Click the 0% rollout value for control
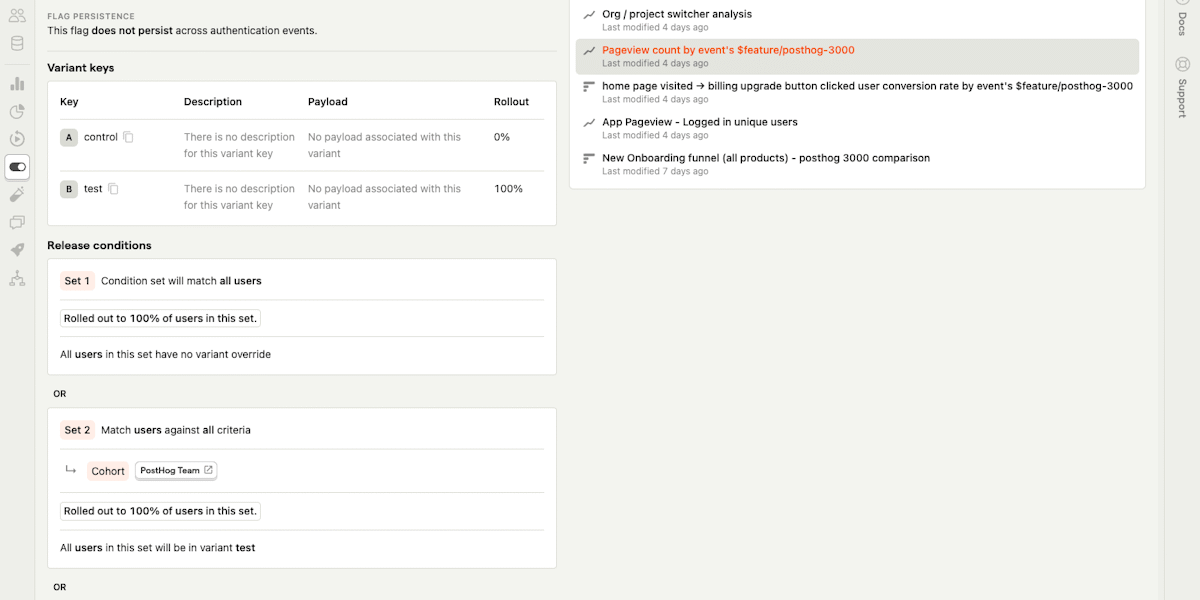 [502, 137]
